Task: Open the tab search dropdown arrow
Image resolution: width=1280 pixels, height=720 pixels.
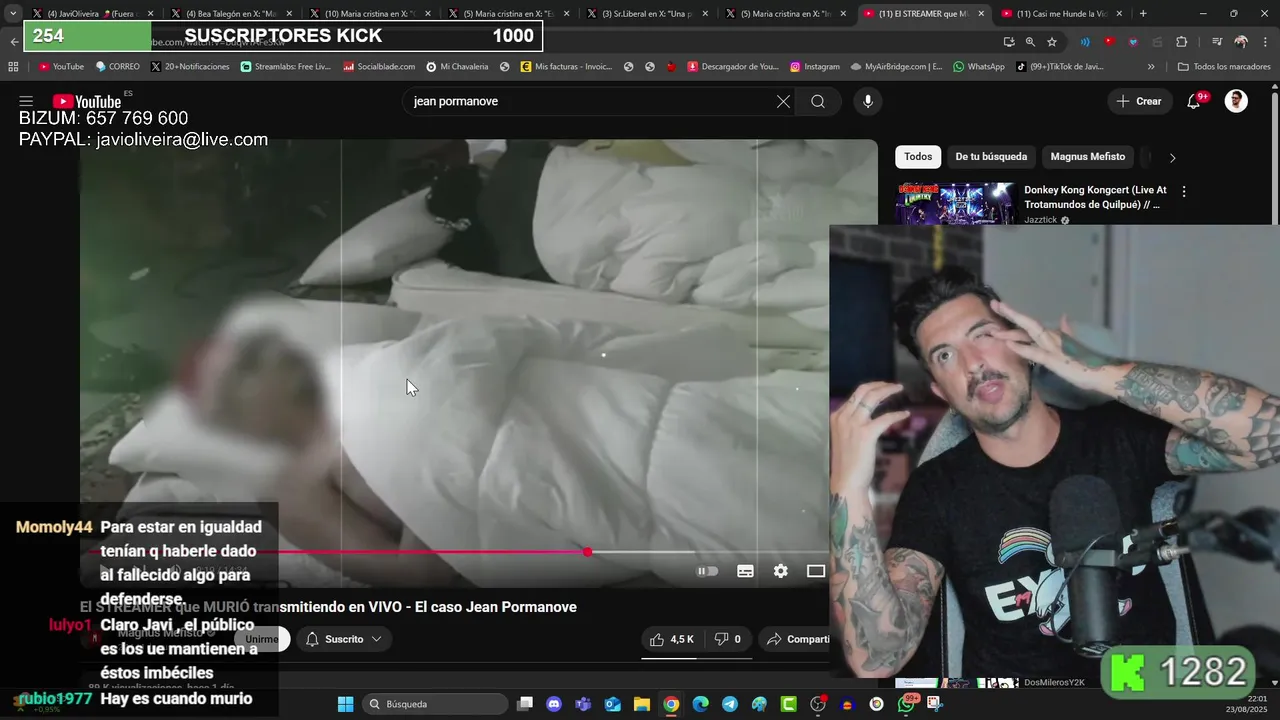Action: pos(13,14)
